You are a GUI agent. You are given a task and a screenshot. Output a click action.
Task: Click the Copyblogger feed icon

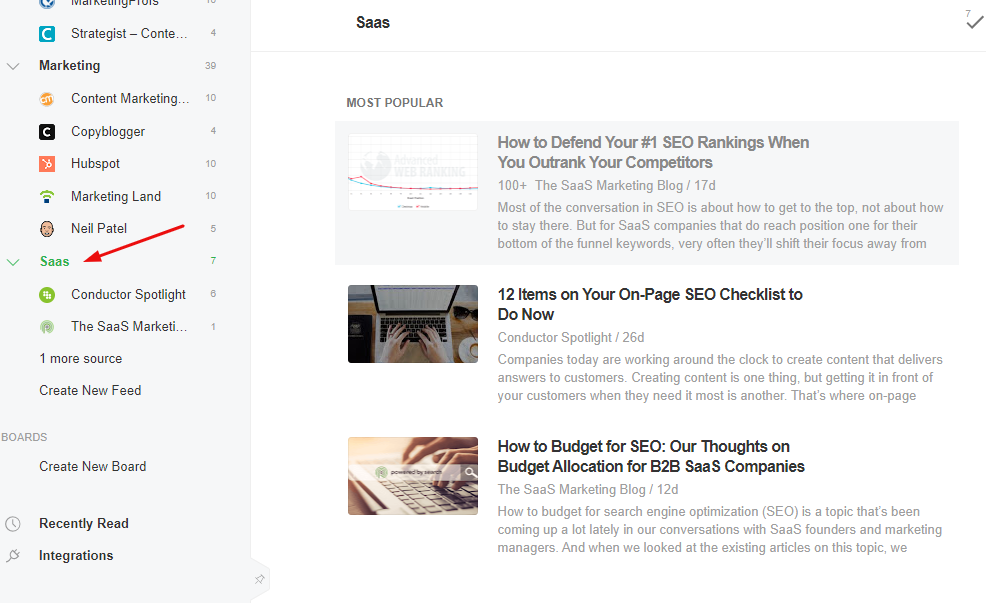[x=47, y=131]
